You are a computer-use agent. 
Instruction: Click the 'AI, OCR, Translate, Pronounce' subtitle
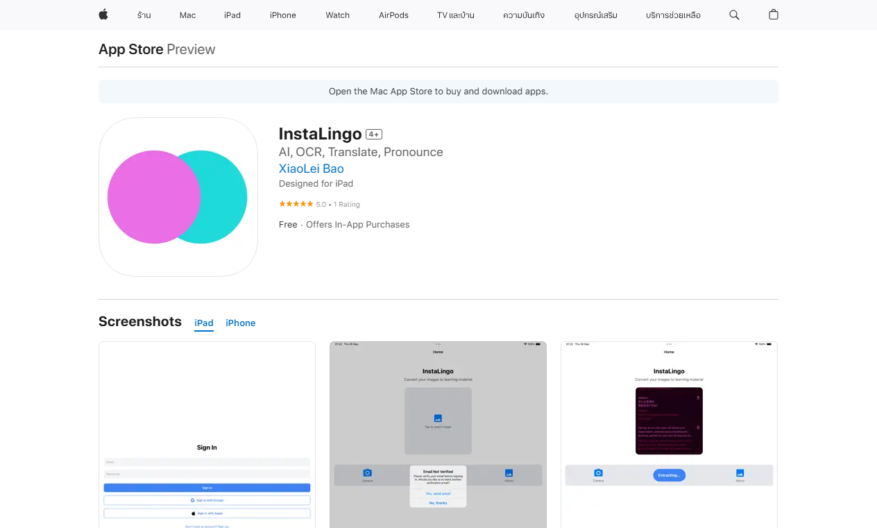pos(361,152)
